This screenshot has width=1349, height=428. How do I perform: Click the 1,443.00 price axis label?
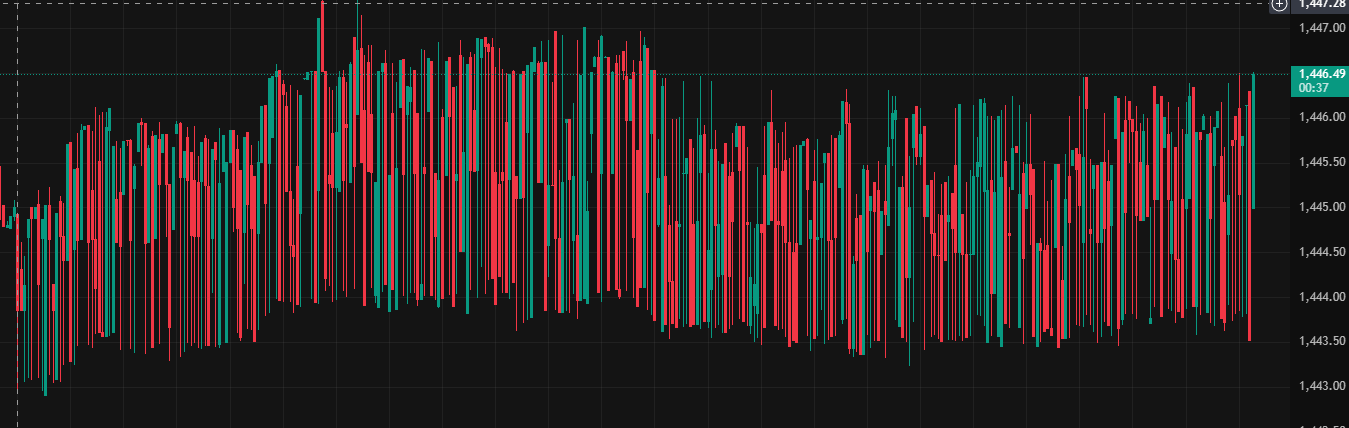coord(1319,386)
